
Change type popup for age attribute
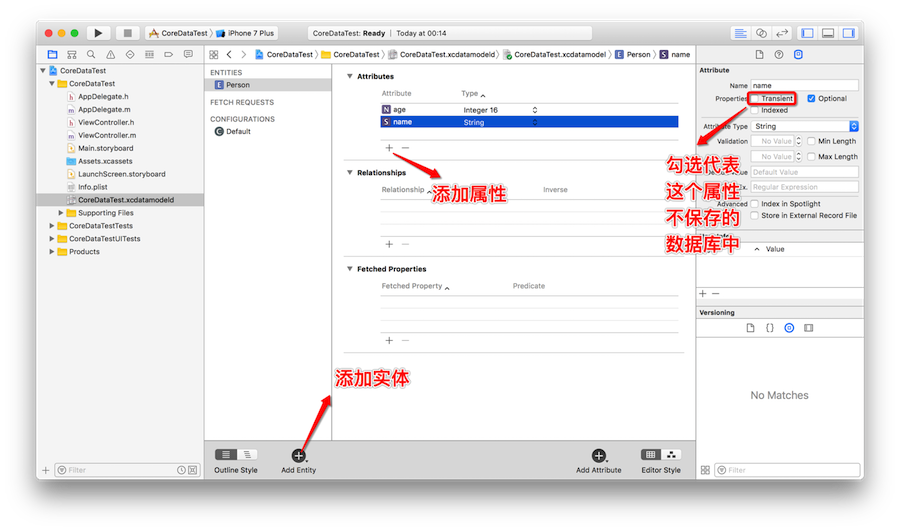tap(534, 110)
